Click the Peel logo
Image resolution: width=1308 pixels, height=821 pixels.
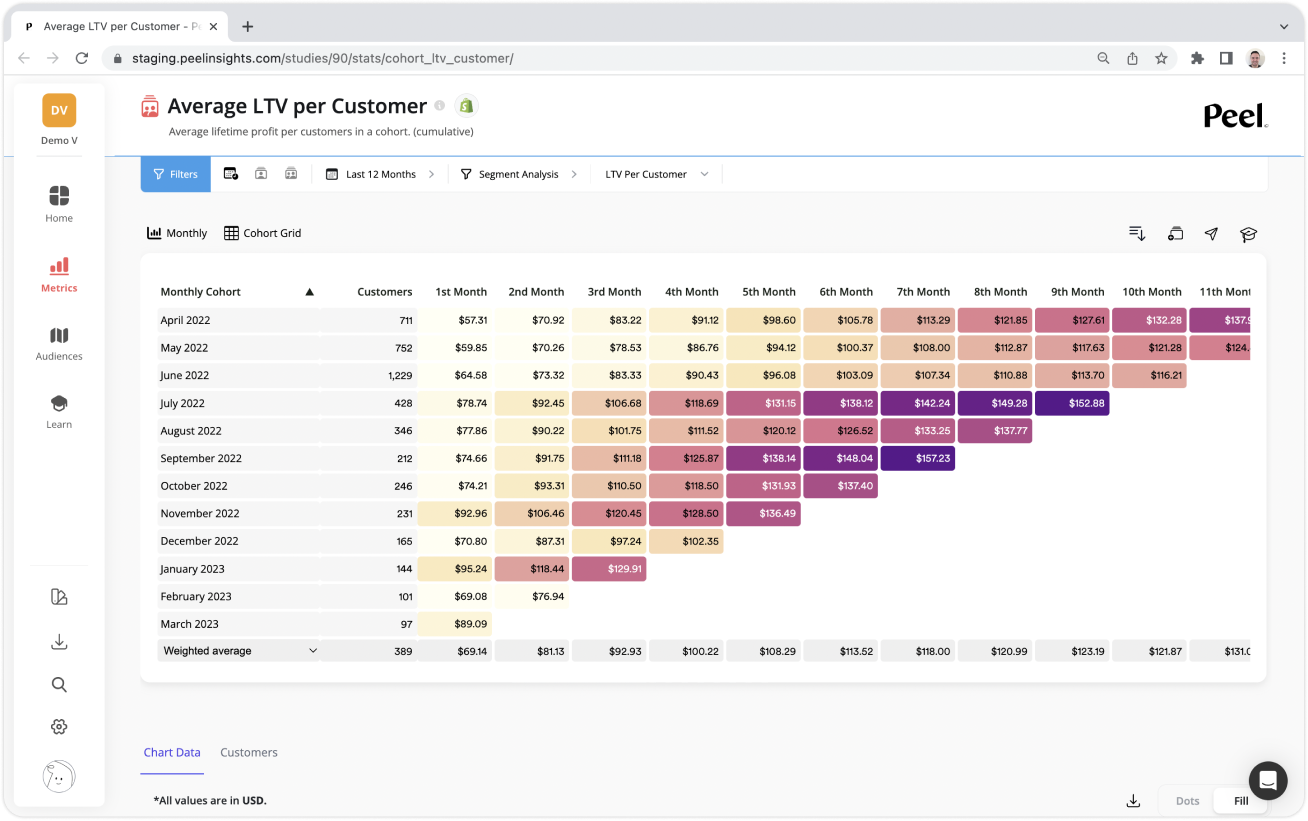click(x=1236, y=116)
